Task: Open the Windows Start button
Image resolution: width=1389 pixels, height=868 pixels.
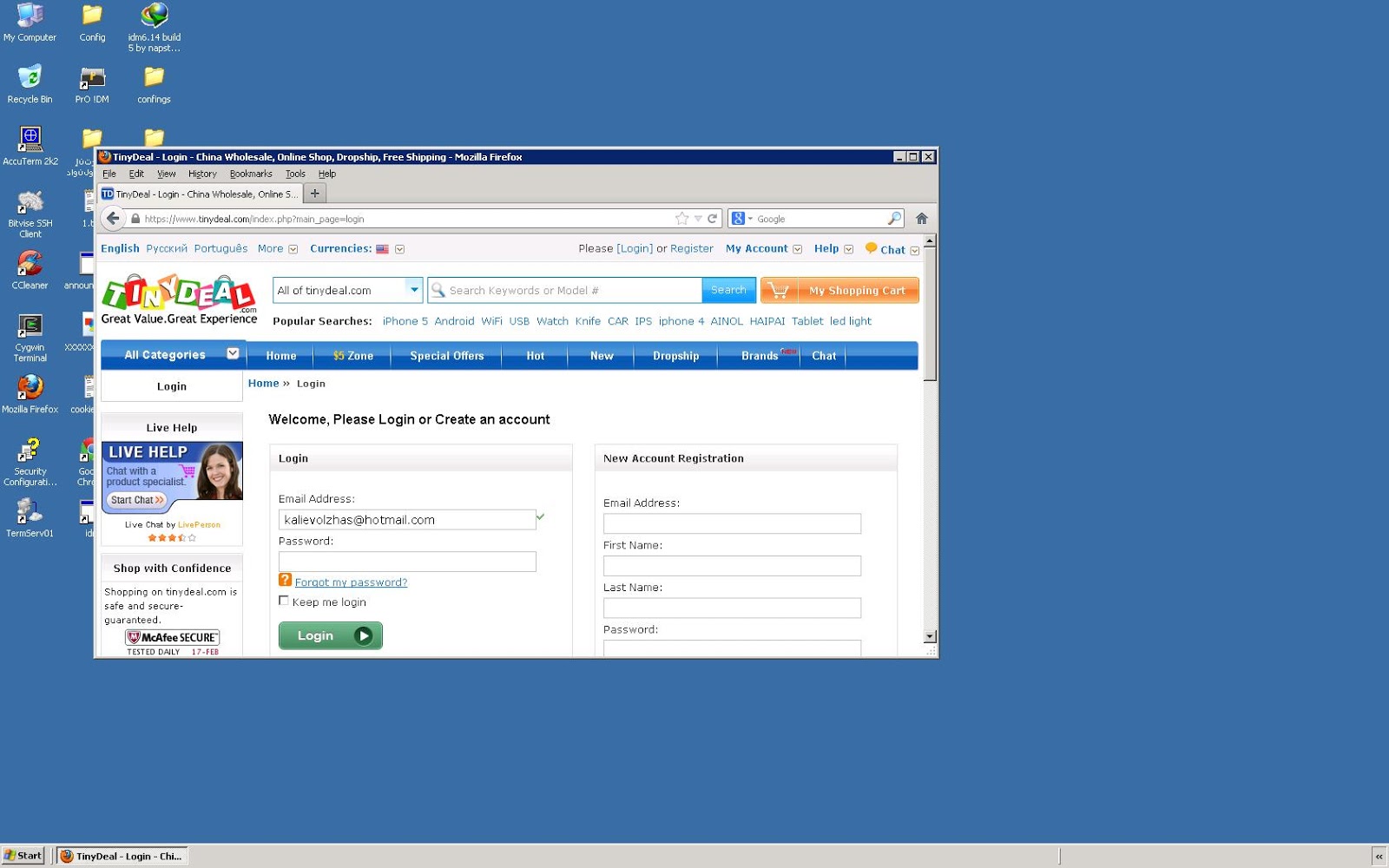Action: 23,856
